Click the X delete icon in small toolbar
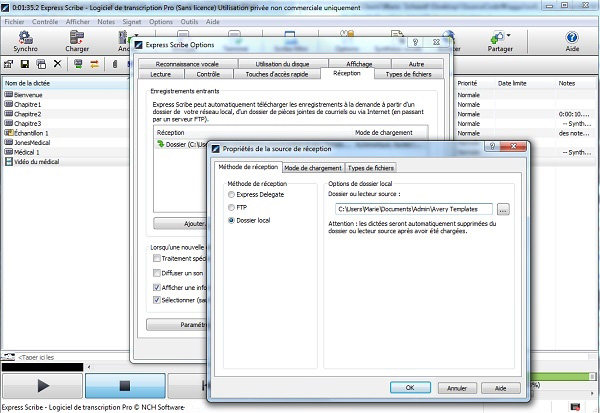Image resolution: width=600 pixels, height=413 pixels. [x=57, y=64]
